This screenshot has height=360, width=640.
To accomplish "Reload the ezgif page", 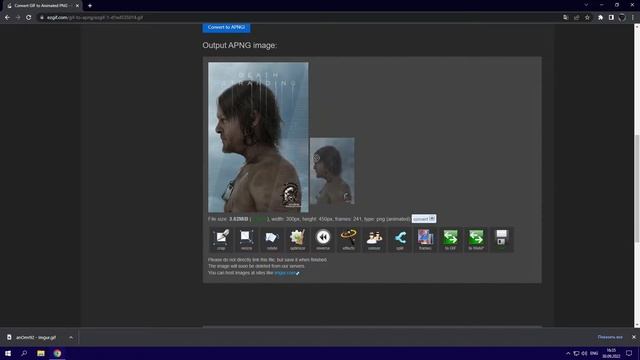I will coord(29,18).
